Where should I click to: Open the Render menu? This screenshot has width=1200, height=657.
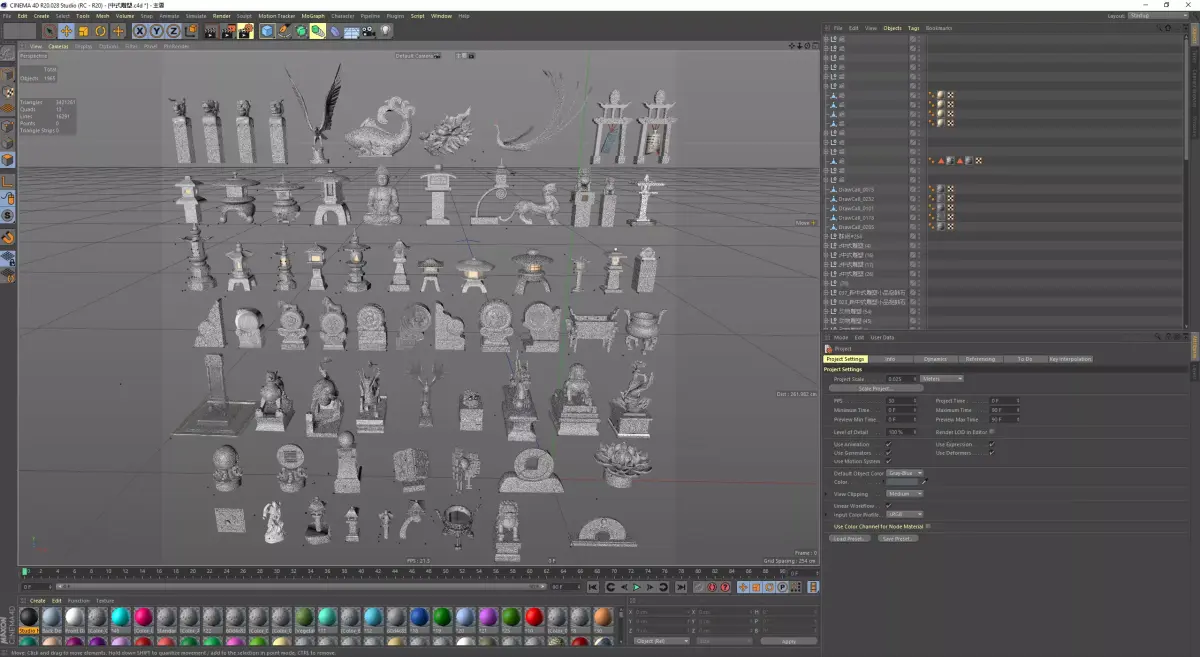tap(221, 16)
